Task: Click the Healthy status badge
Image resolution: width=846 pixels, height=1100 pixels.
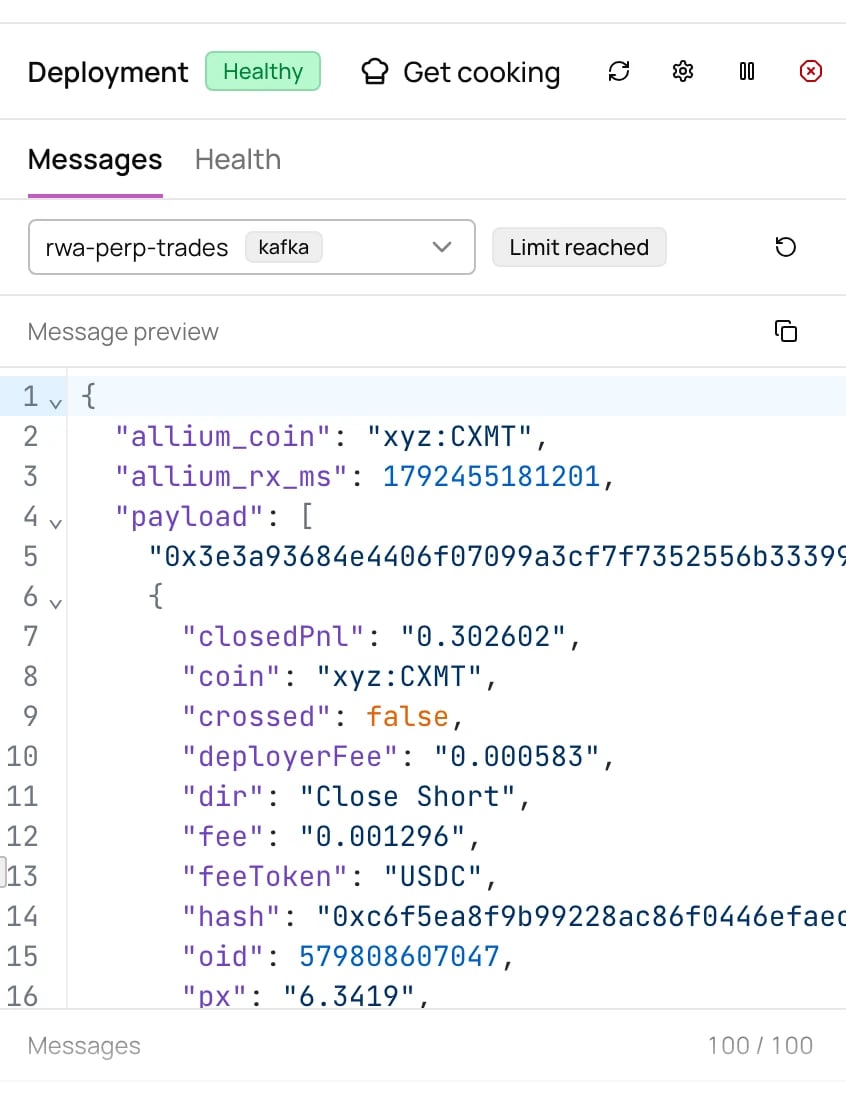Action: [263, 71]
